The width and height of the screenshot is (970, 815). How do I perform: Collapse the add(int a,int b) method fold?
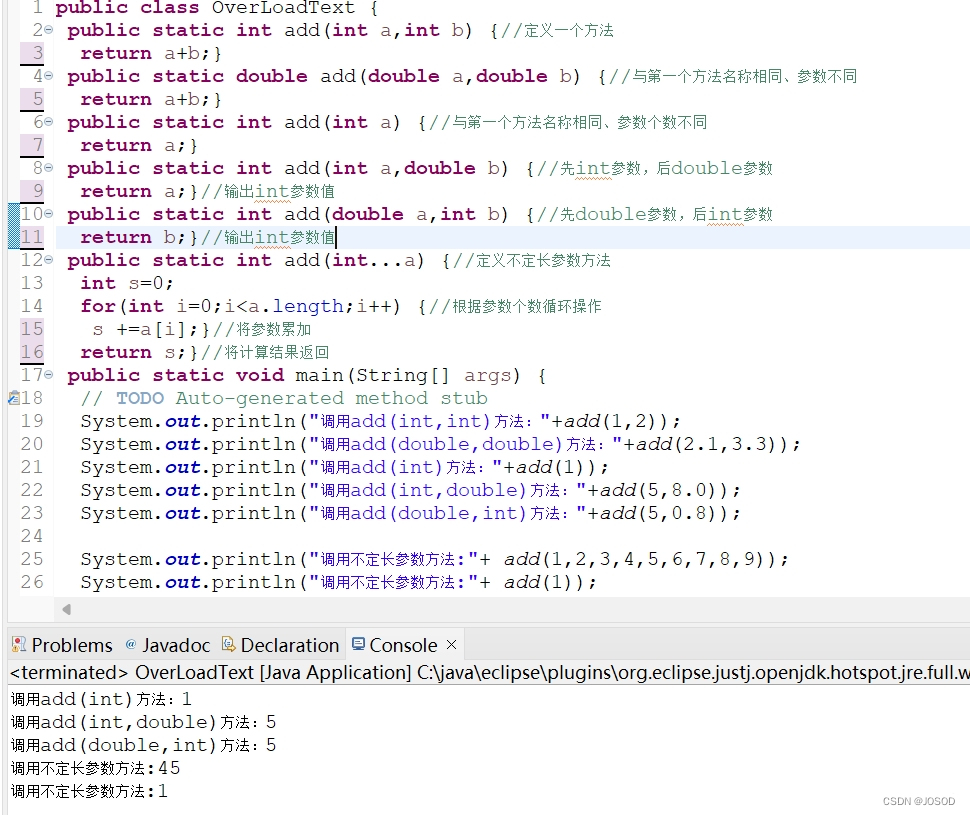point(49,30)
